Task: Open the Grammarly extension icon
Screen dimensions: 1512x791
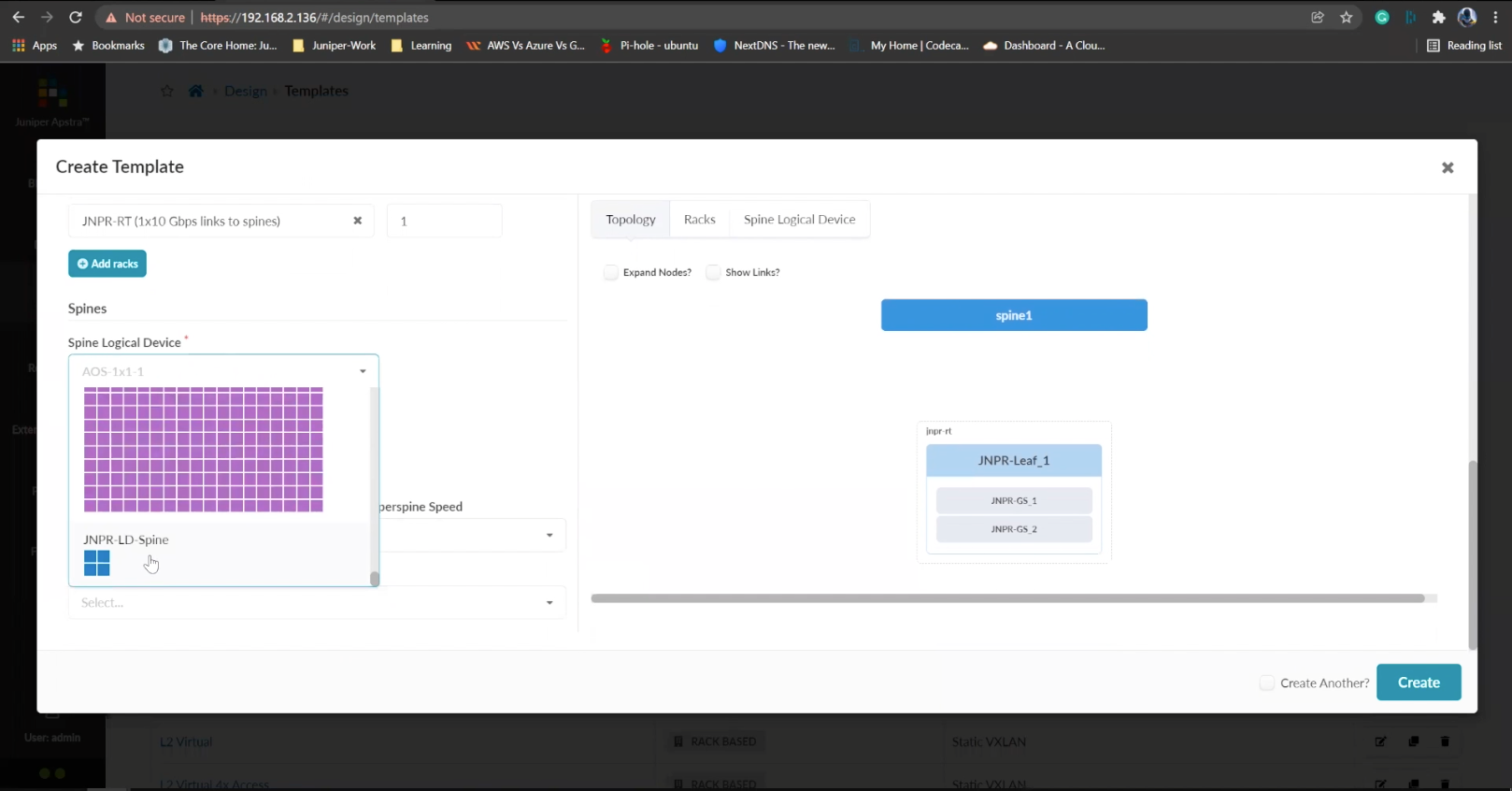Action: coord(1382,17)
